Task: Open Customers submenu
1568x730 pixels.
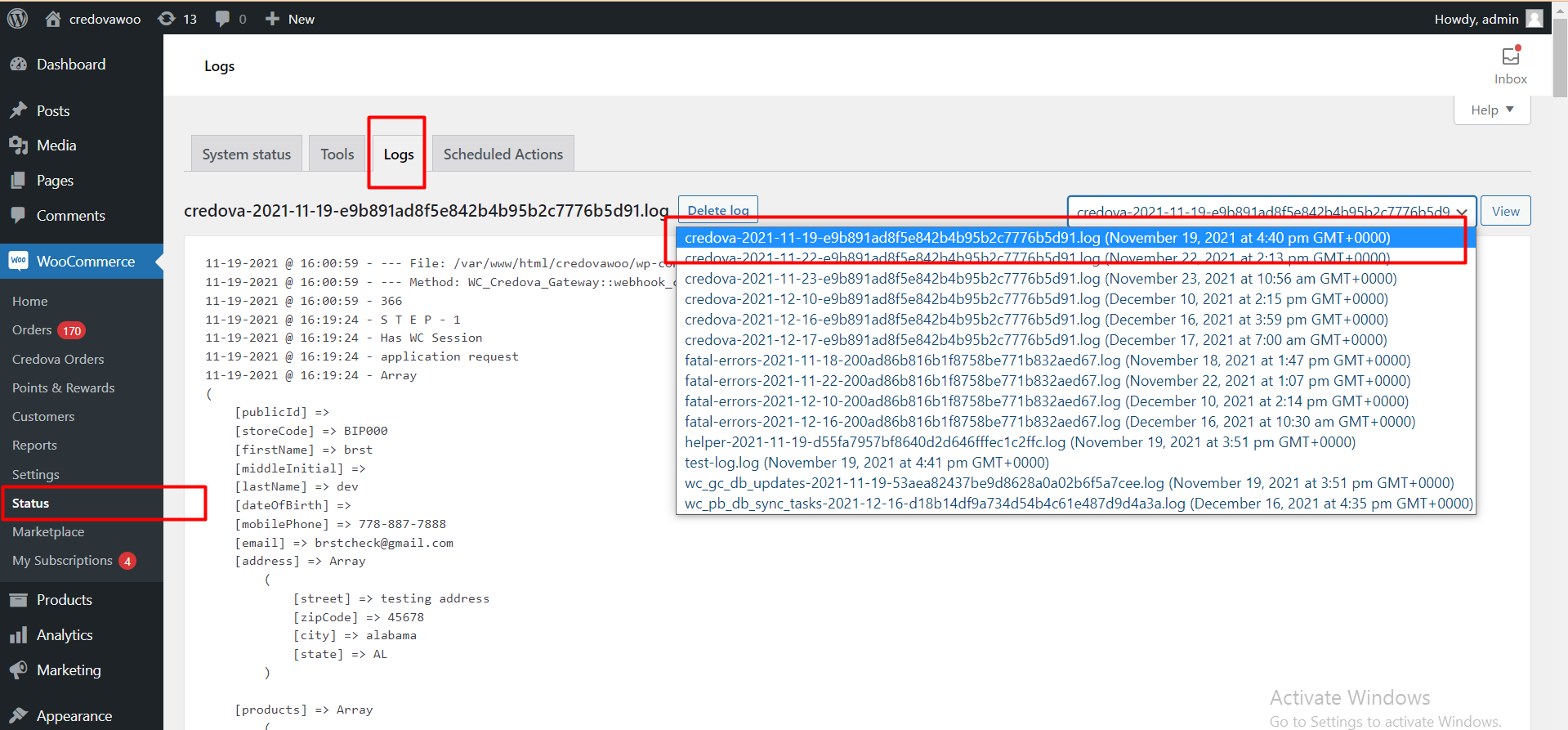Action: pos(43,416)
